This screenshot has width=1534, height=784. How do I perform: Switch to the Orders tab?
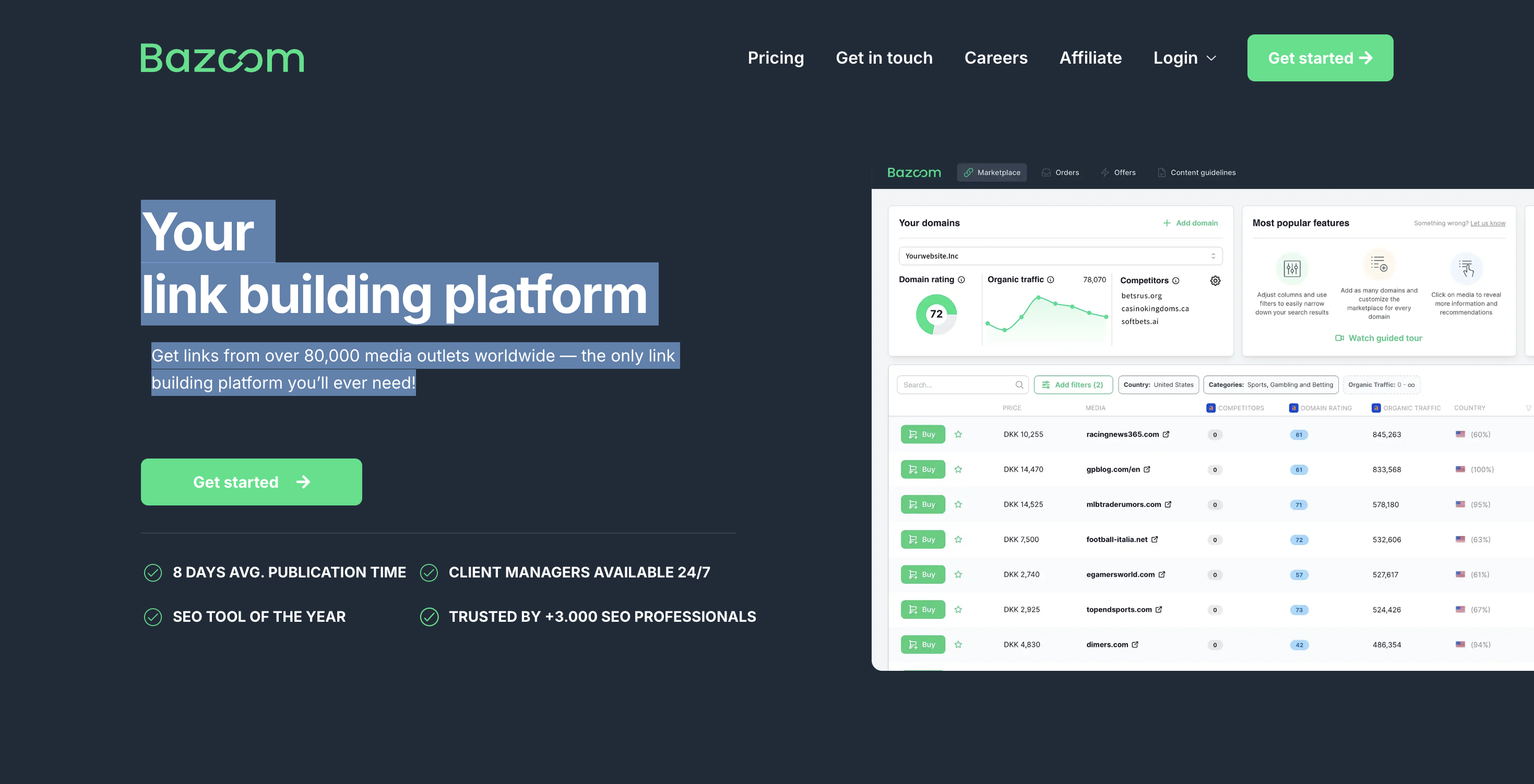[x=1060, y=173]
